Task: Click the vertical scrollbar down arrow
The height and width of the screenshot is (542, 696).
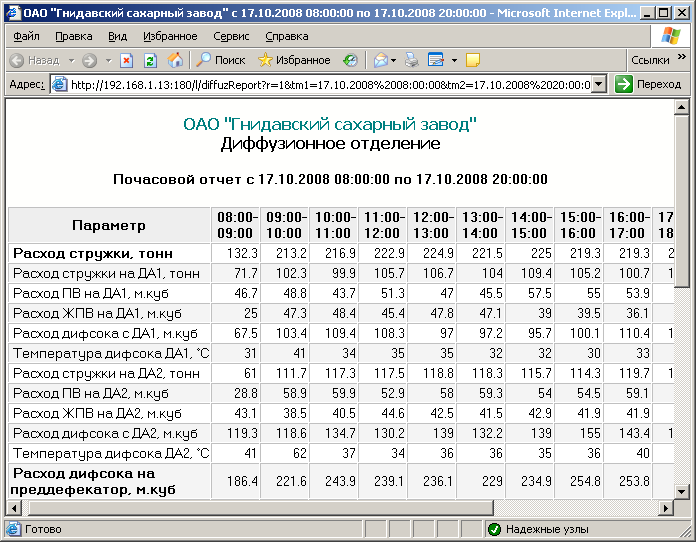Action: tap(685, 489)
